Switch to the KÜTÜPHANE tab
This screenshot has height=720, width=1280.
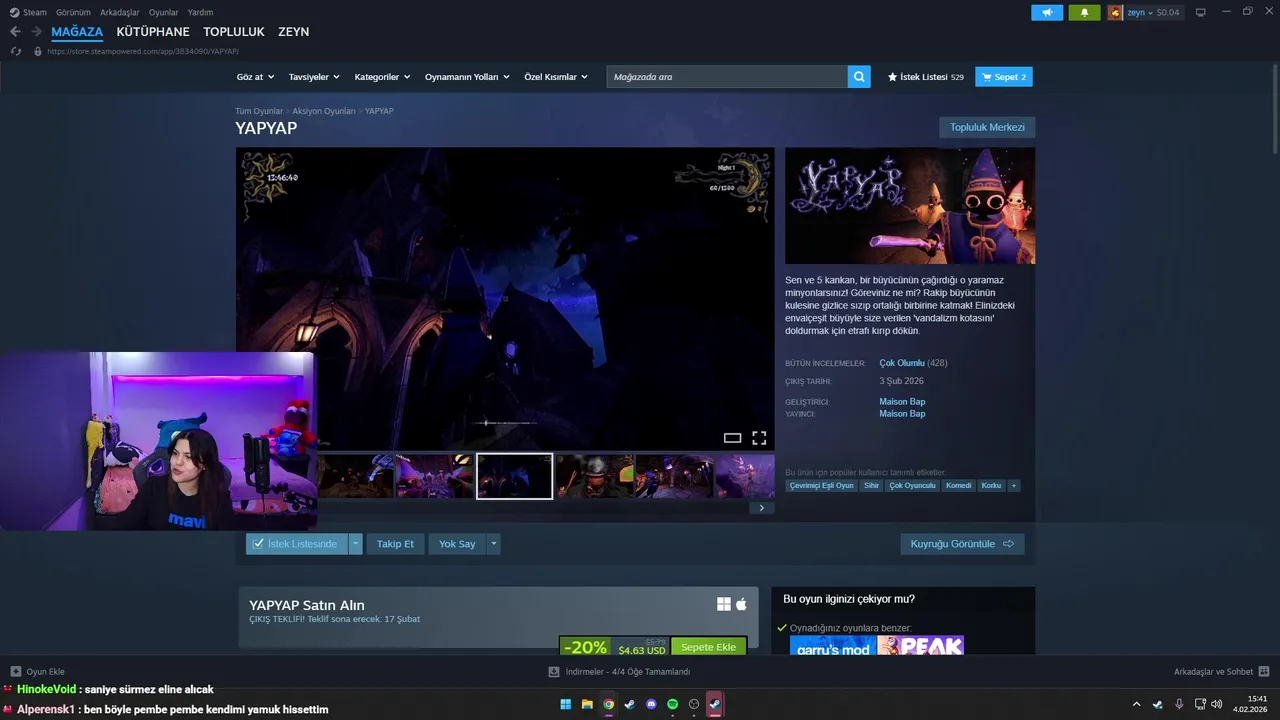pos(153,32)
